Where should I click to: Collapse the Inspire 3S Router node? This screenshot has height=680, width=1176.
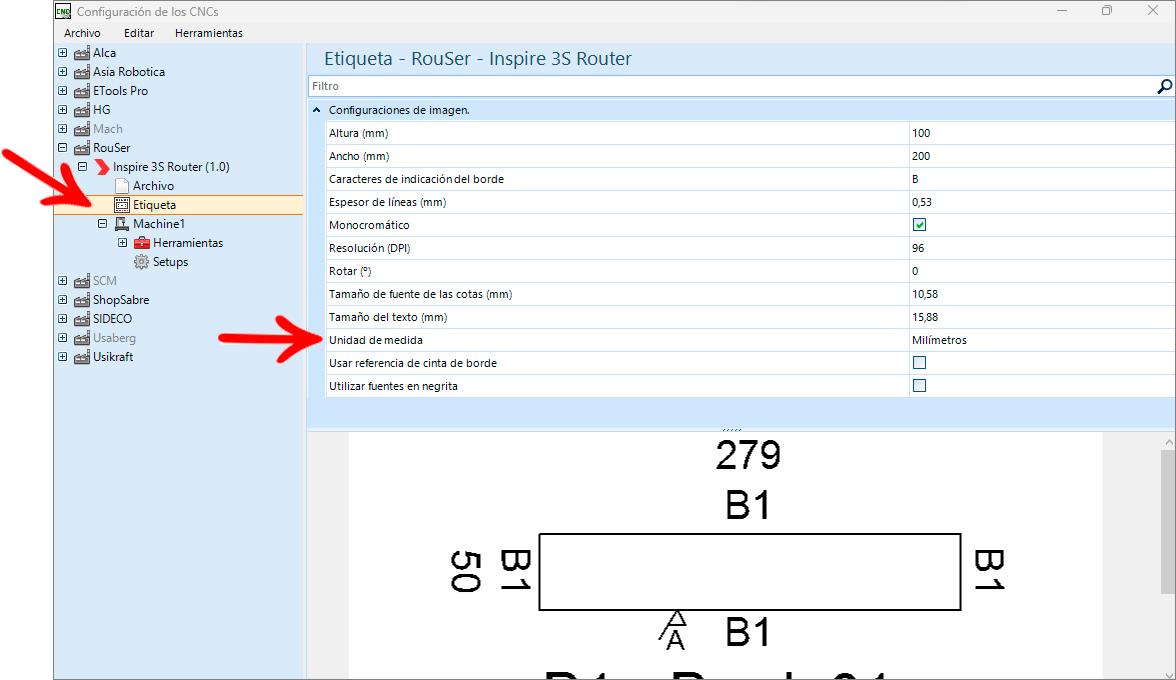(x=82, y=167)
